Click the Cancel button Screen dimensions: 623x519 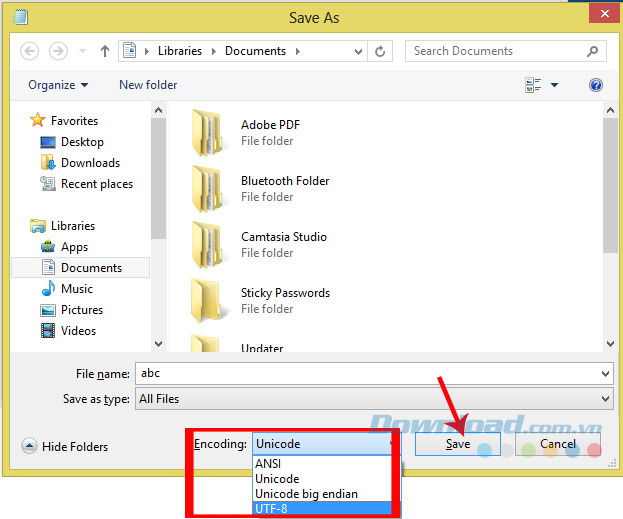pos(558,444)
